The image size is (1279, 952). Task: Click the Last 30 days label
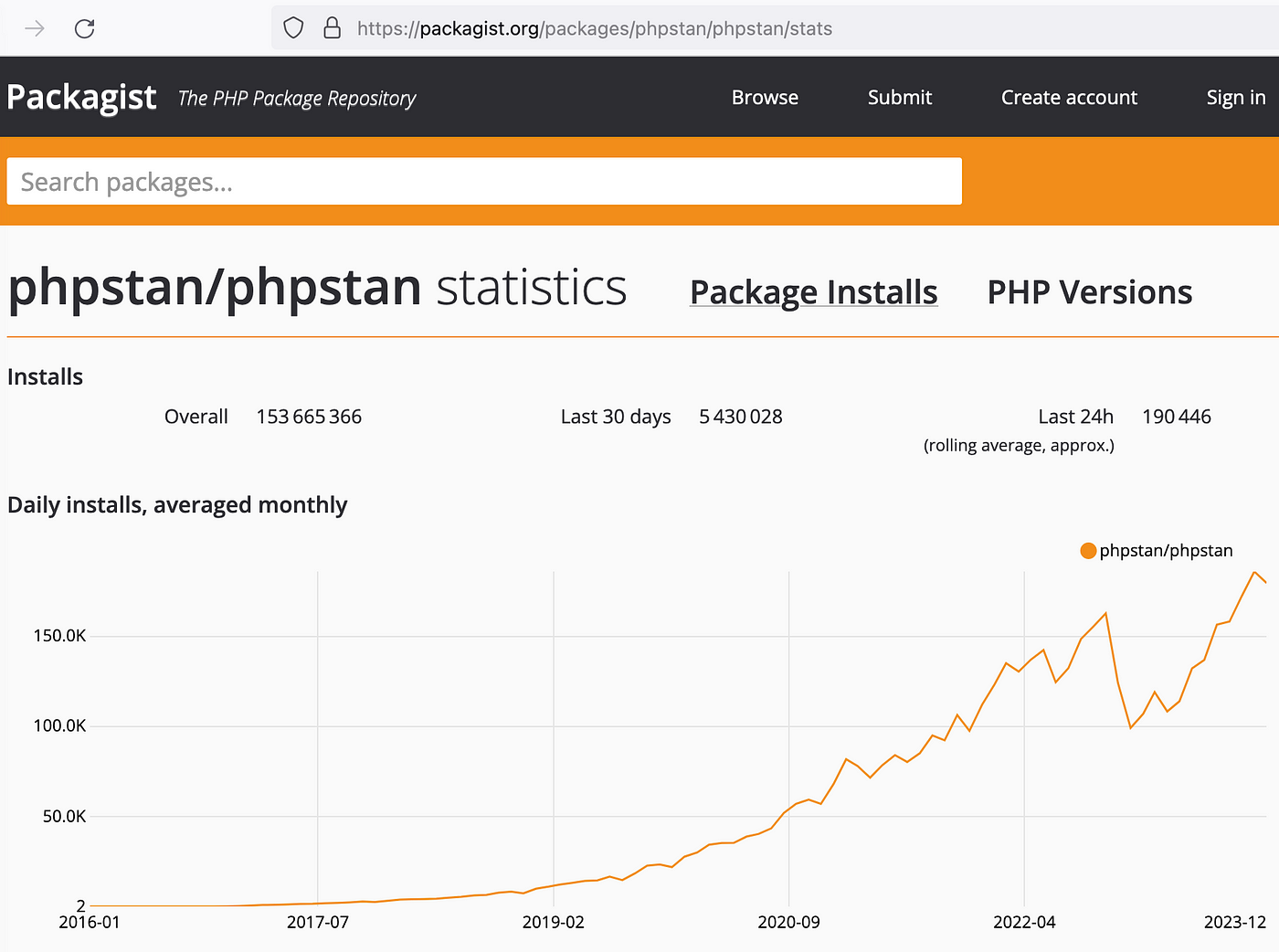click(x=616, y=417)
